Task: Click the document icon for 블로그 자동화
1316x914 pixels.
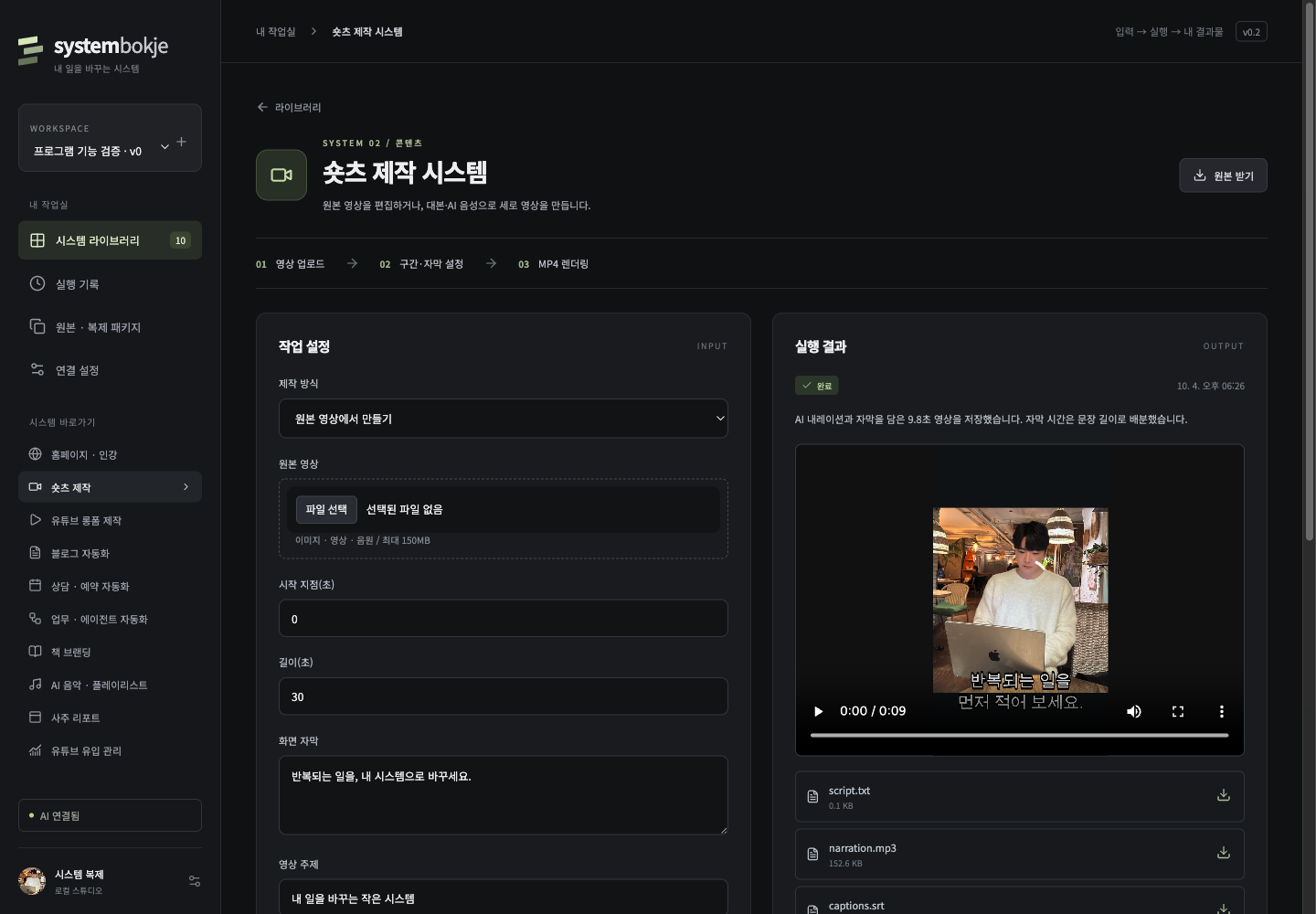Action: [x=36, y=553]
